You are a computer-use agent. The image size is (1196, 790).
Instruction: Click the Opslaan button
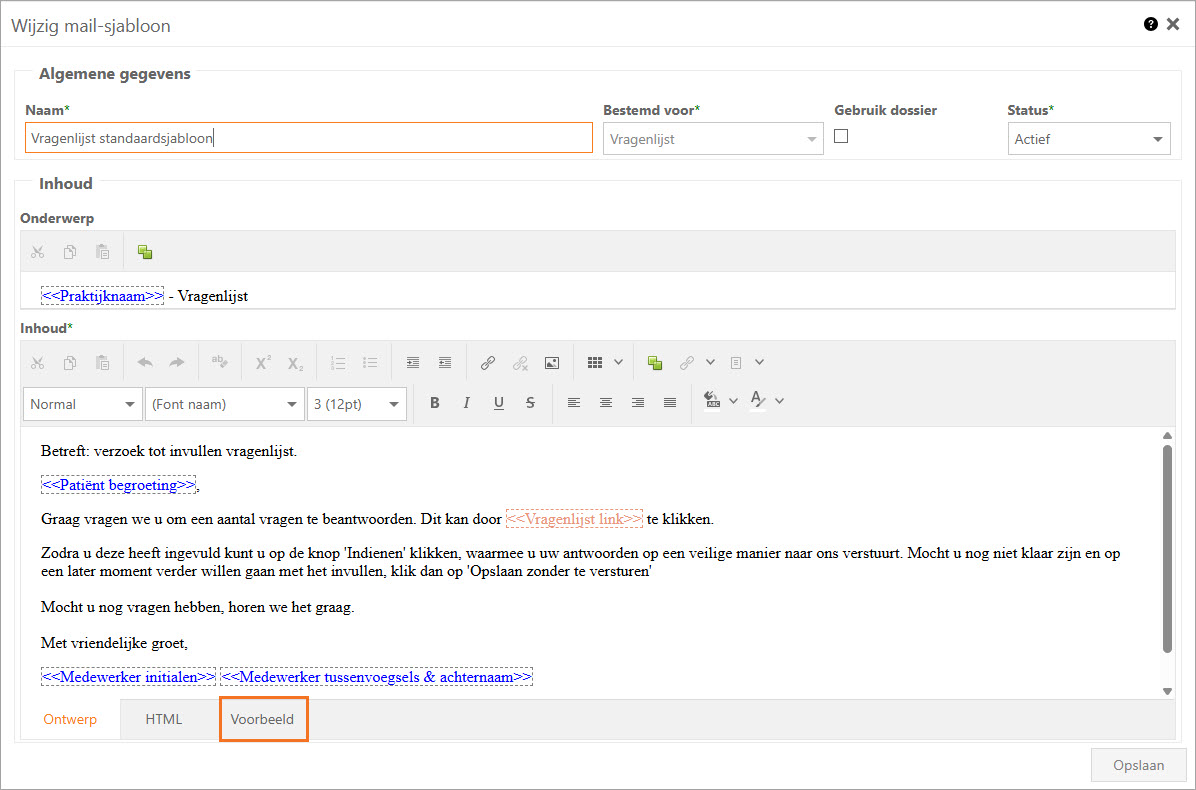(x=1138, y=765)
